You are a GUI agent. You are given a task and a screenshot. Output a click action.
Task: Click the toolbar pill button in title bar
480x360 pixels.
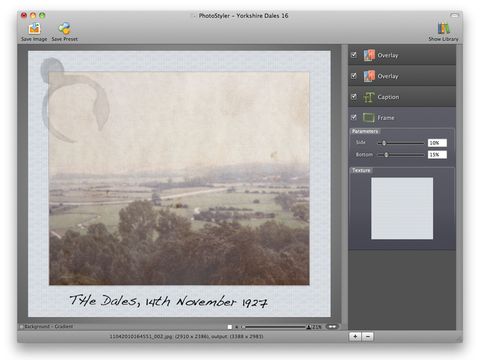coord(455,15)
